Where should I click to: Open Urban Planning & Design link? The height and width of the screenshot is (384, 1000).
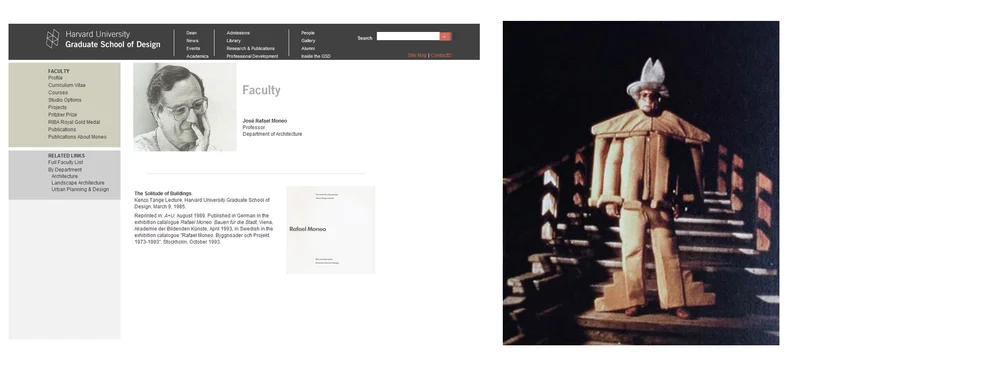(80, 189)
